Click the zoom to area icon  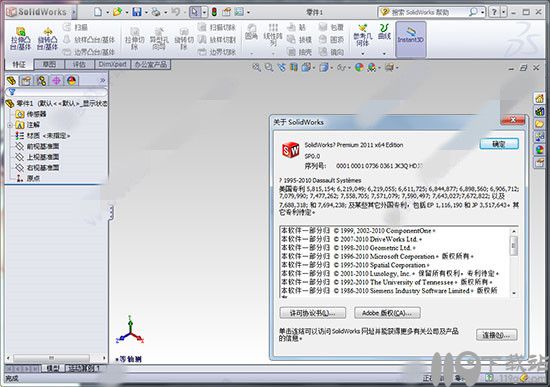coord(269,67)
